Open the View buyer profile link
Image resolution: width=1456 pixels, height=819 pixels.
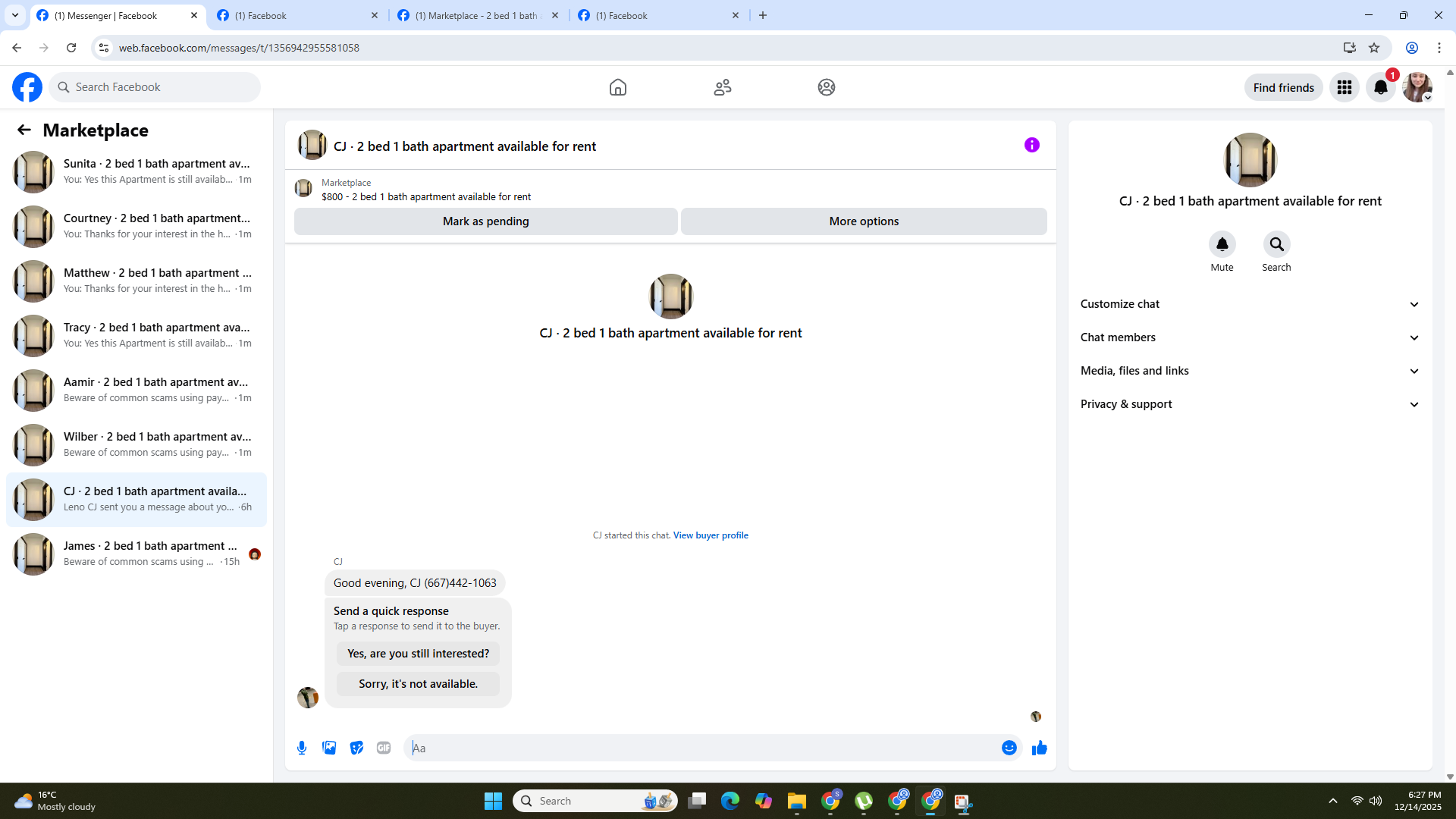(x=711, y=535)
